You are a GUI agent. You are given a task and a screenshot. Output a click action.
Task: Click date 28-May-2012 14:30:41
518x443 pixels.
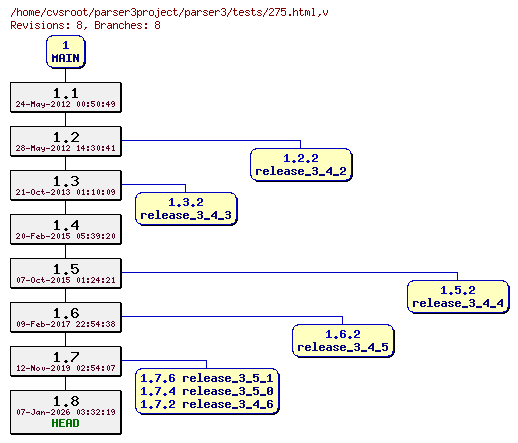coord(66,148)
